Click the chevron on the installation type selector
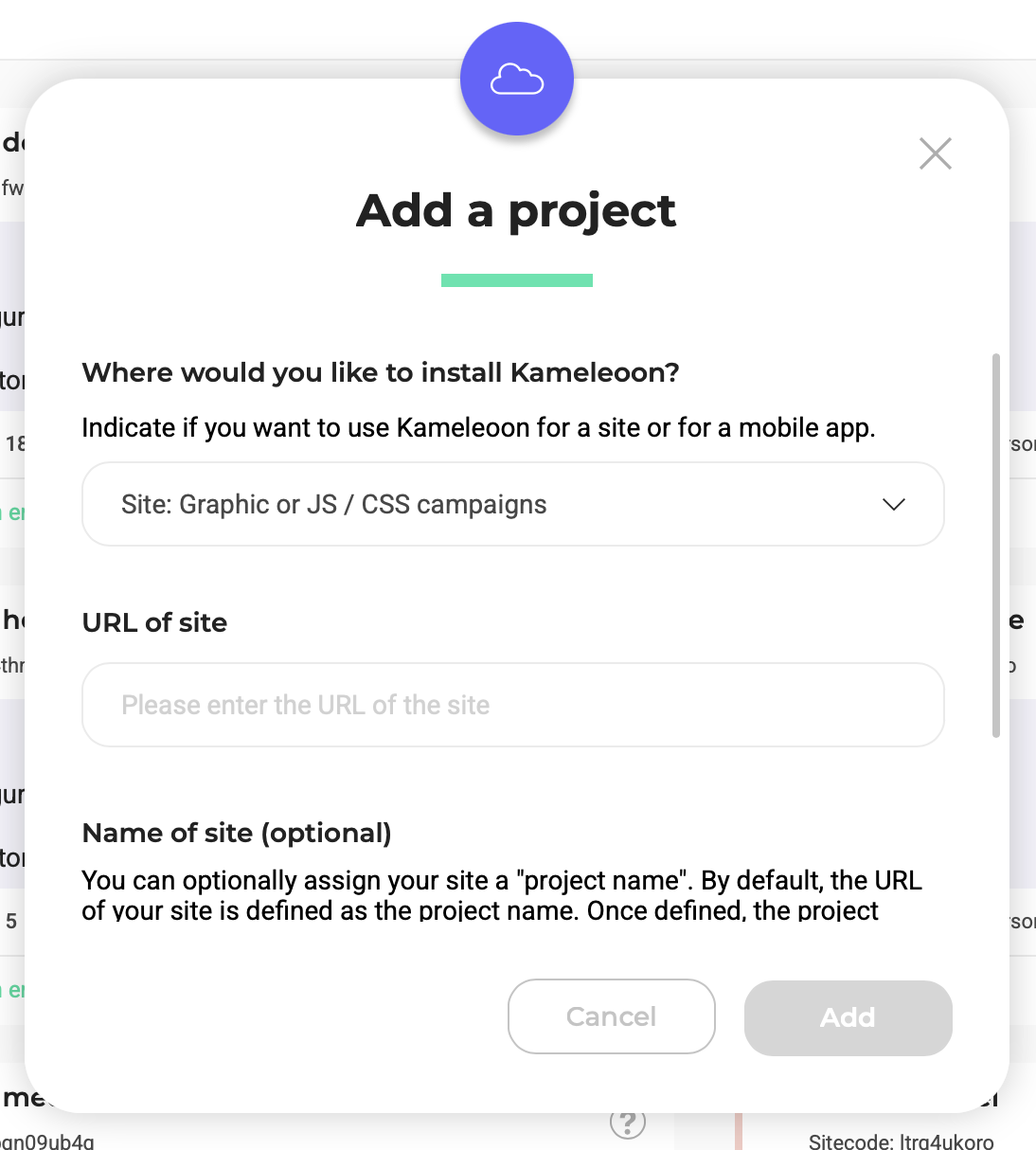The width and height of the screenshot is (1036, 1150). (893, 504)
